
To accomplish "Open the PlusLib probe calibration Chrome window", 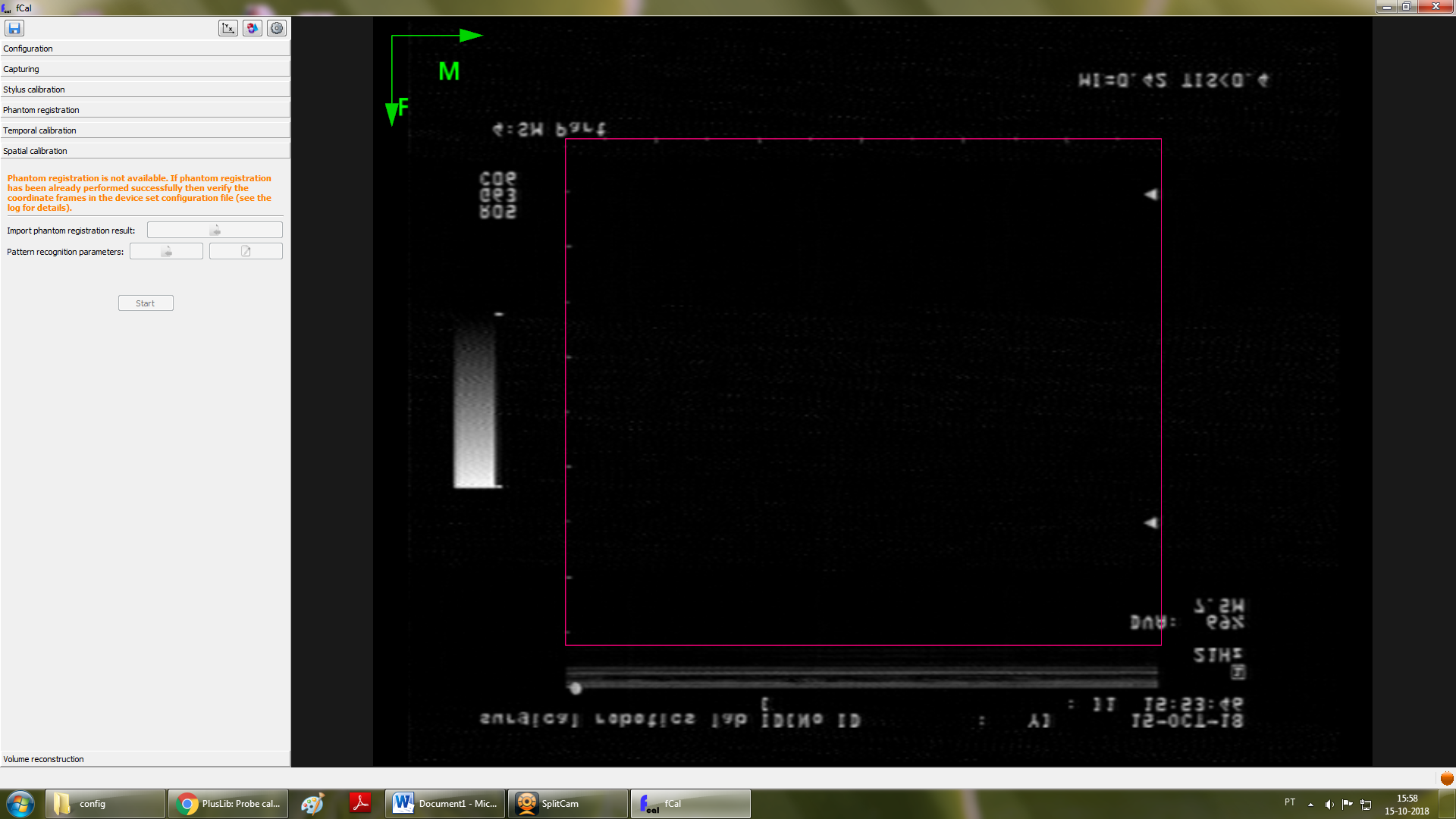I will [227, 803].
